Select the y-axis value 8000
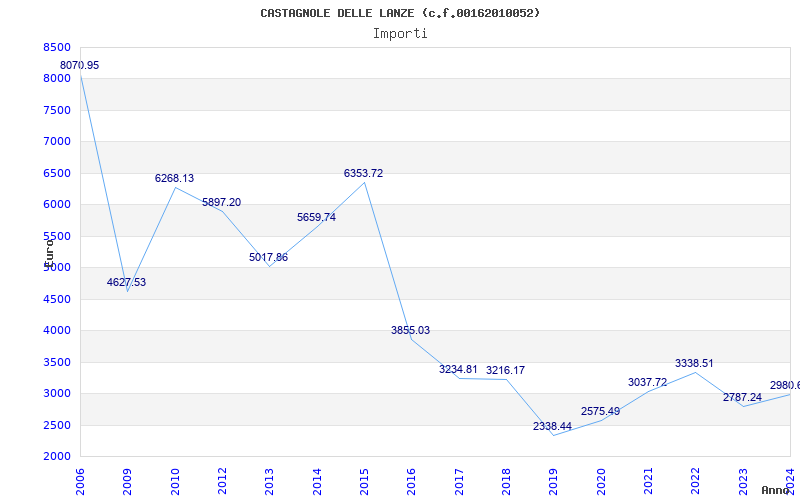This screenshot has height=500, width=800. (57, 79)
